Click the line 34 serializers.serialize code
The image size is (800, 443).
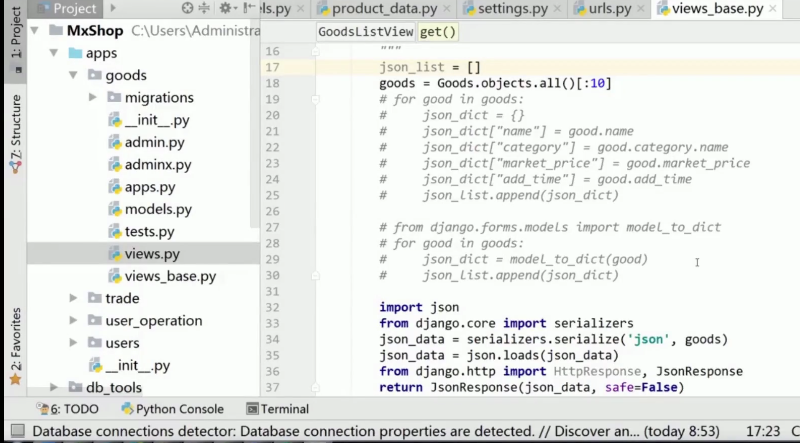tap(553, 339)
